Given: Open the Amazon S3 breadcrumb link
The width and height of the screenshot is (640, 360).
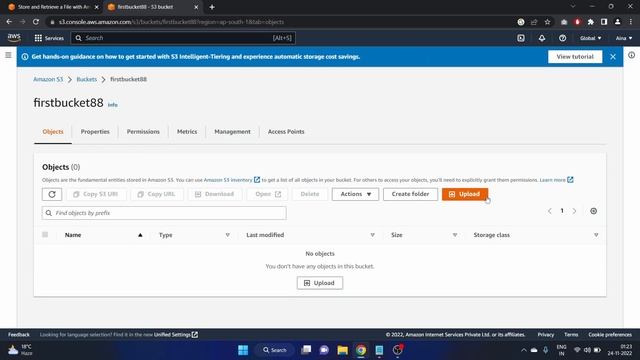Looking at the screenshot, I should 48,79.
